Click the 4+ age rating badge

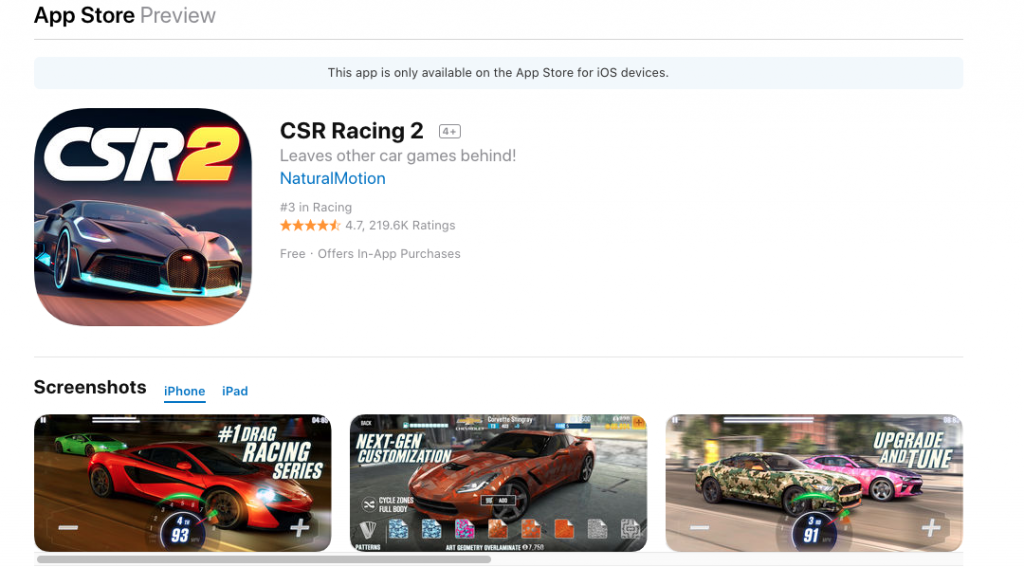point(449,131)
